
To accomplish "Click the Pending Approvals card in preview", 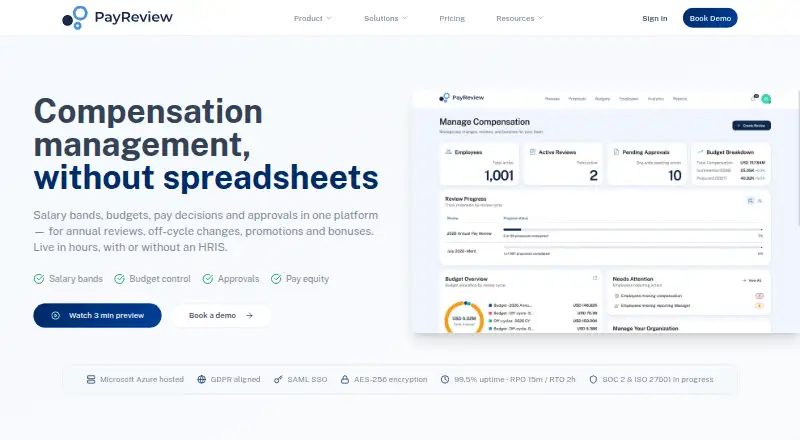I will tap(647, 164).
